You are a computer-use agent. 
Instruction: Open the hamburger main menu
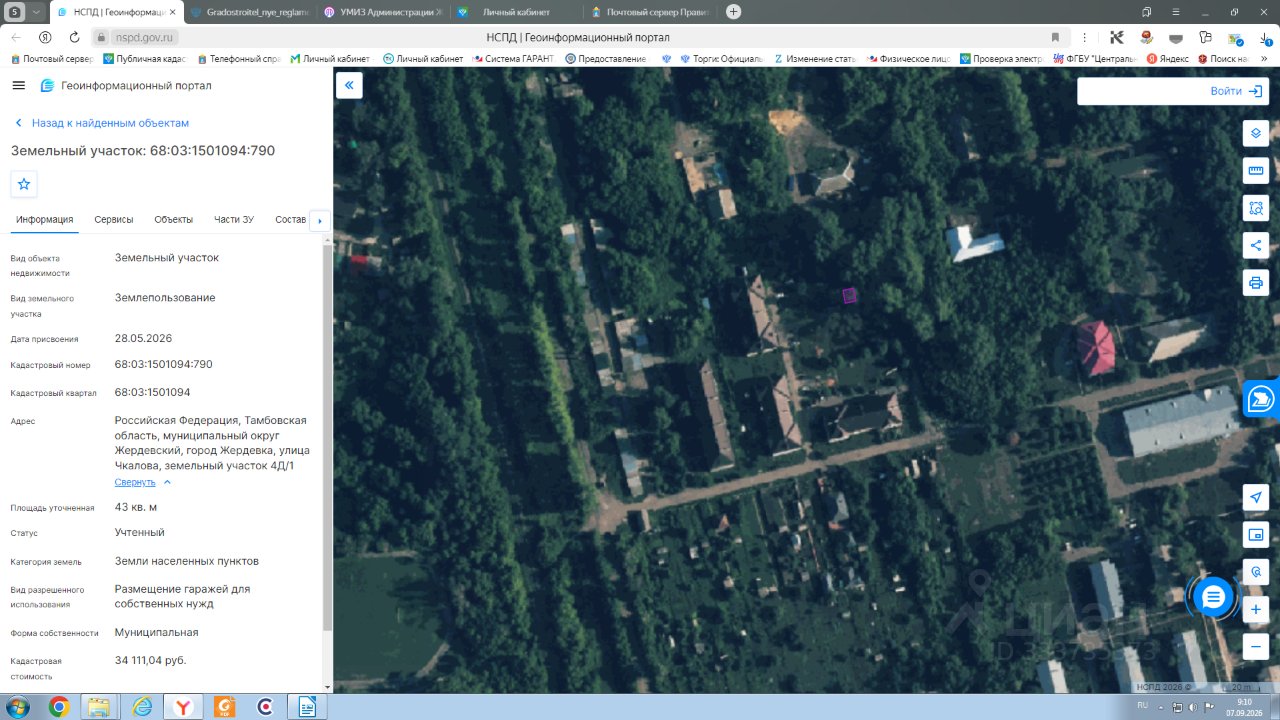click(x=18, y=86)
